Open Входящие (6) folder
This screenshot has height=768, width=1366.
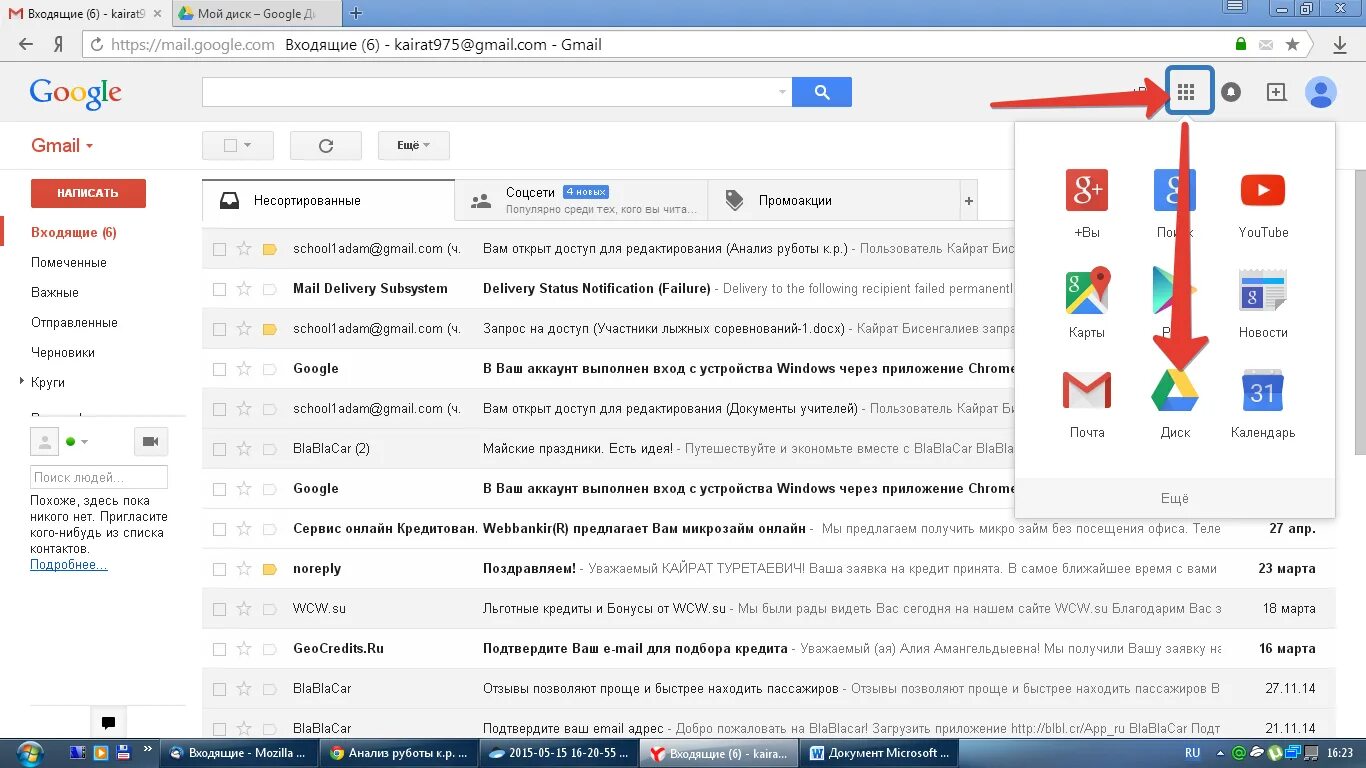pos(74,232)
